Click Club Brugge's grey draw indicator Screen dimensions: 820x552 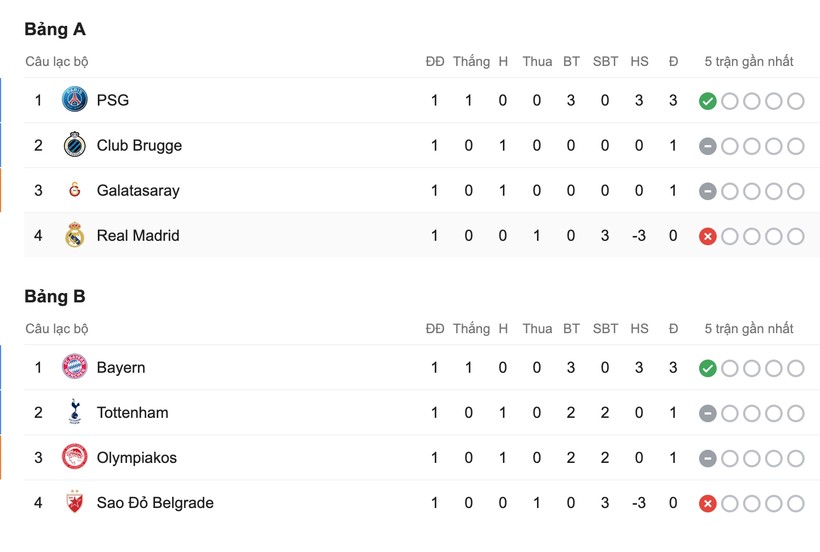[x=707, y=146]
